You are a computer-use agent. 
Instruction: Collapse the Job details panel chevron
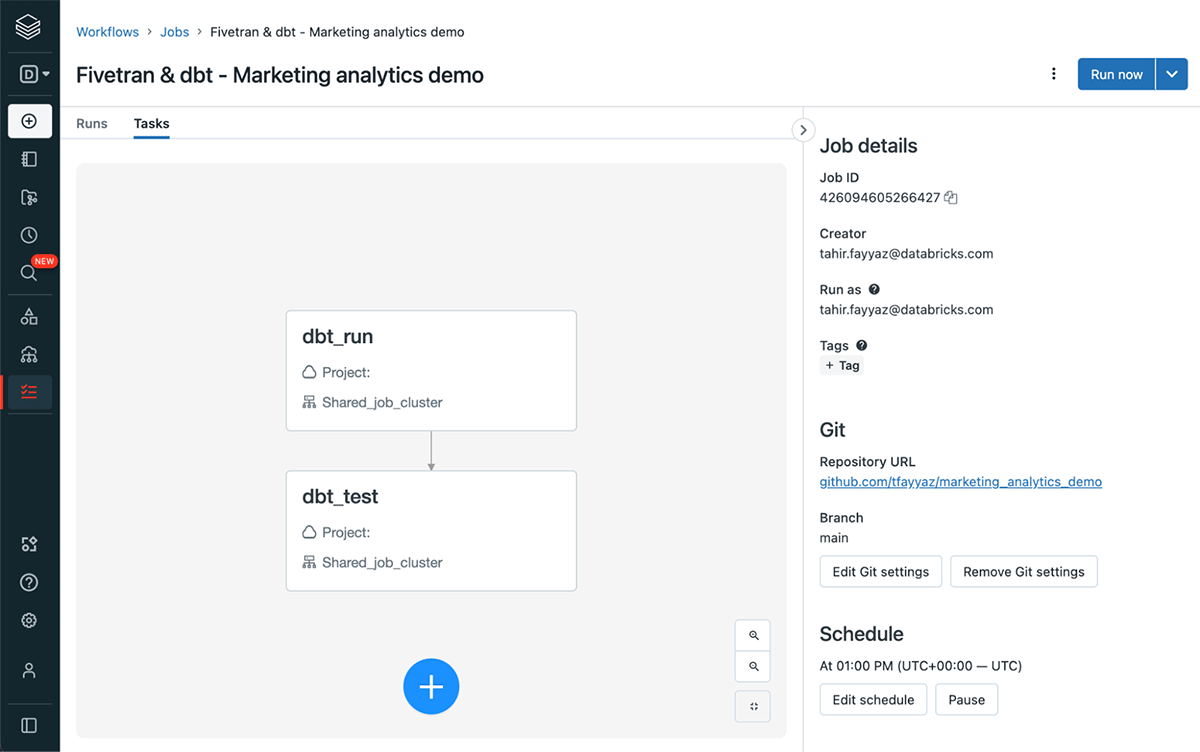(803, 130)
